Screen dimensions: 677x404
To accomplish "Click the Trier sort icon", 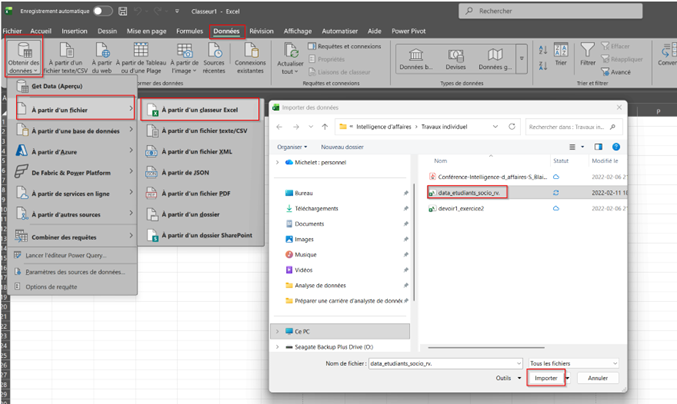I will pyautogui.click(x=559, y=51).
